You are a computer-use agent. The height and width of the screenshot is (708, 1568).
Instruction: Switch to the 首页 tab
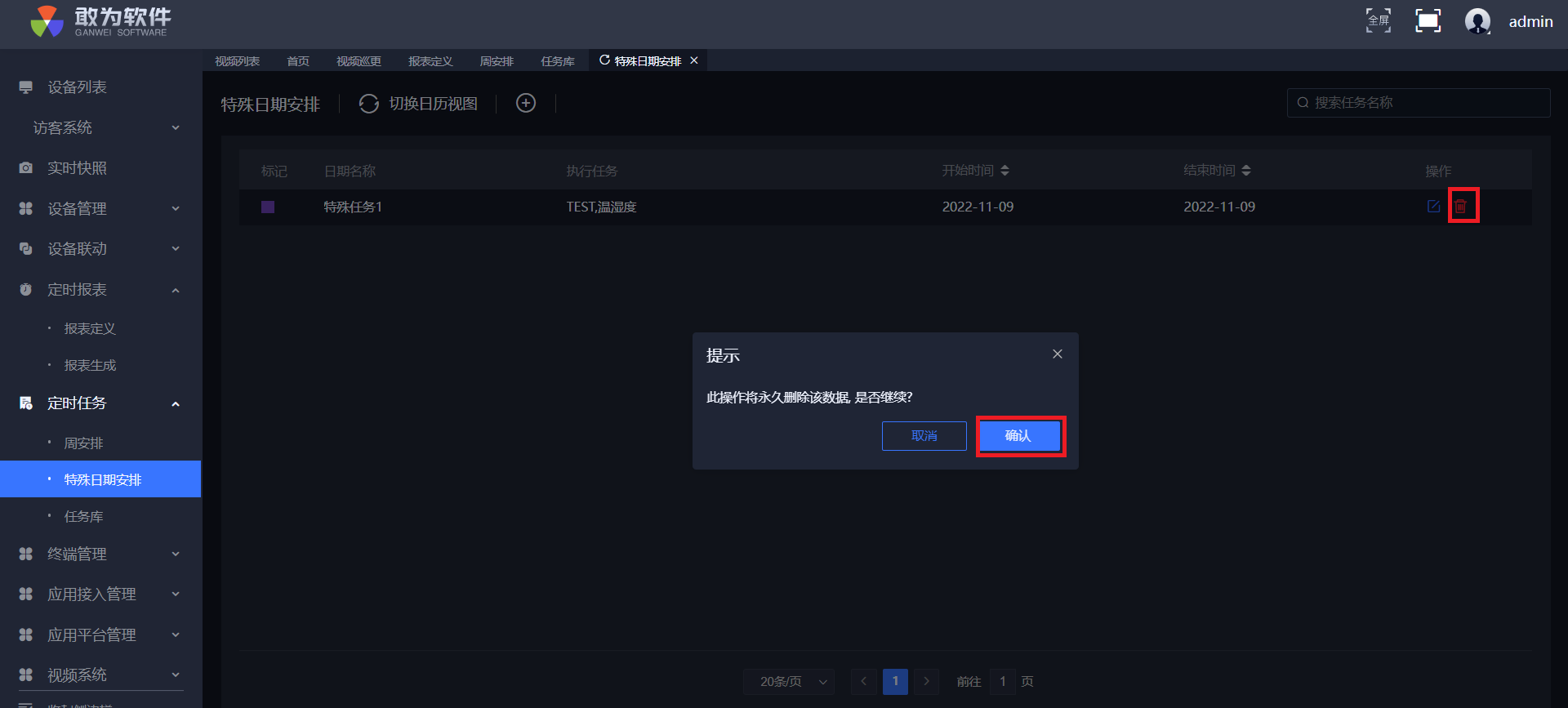[298, 61]
